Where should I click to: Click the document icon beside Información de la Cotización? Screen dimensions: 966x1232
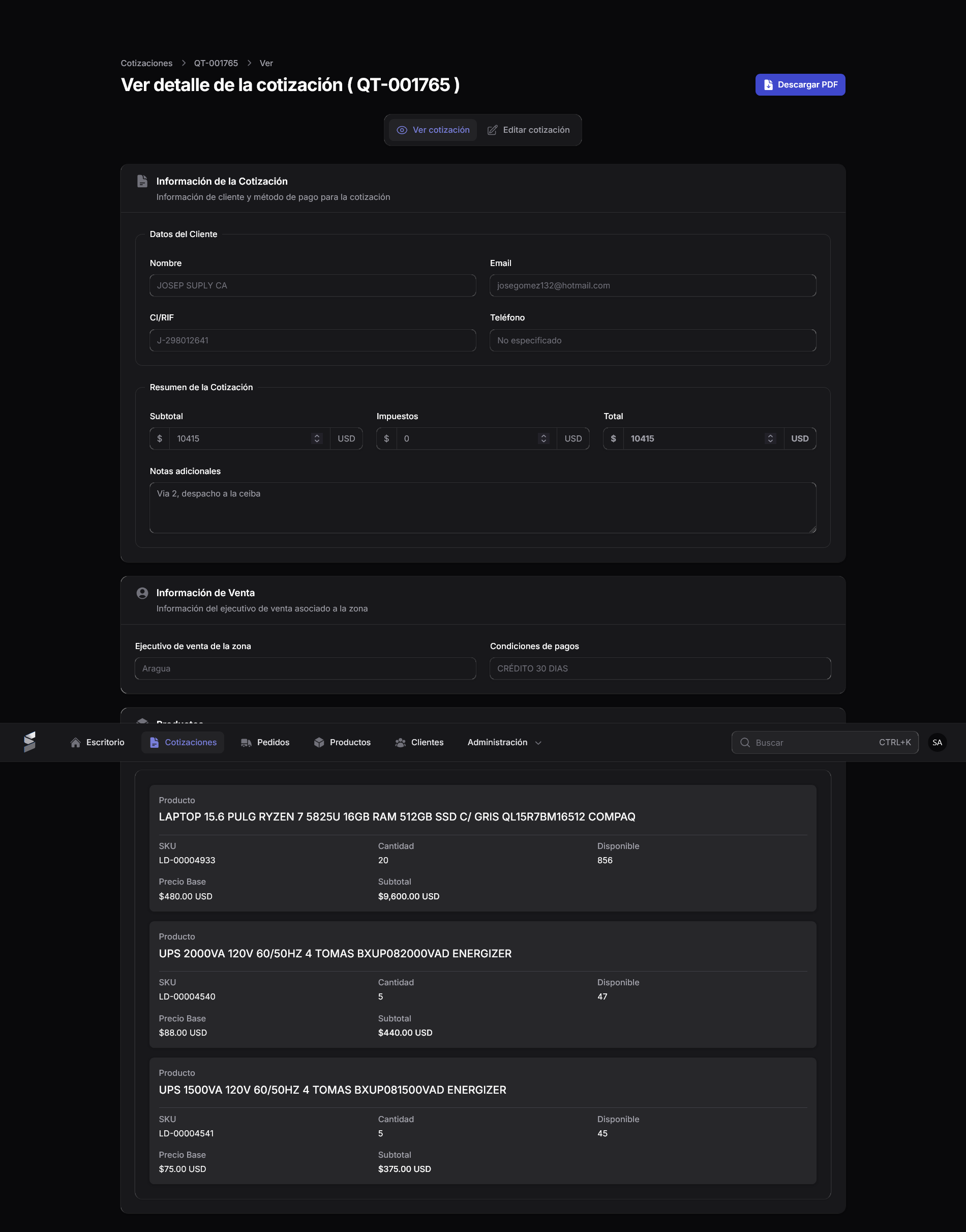point(142,180)
